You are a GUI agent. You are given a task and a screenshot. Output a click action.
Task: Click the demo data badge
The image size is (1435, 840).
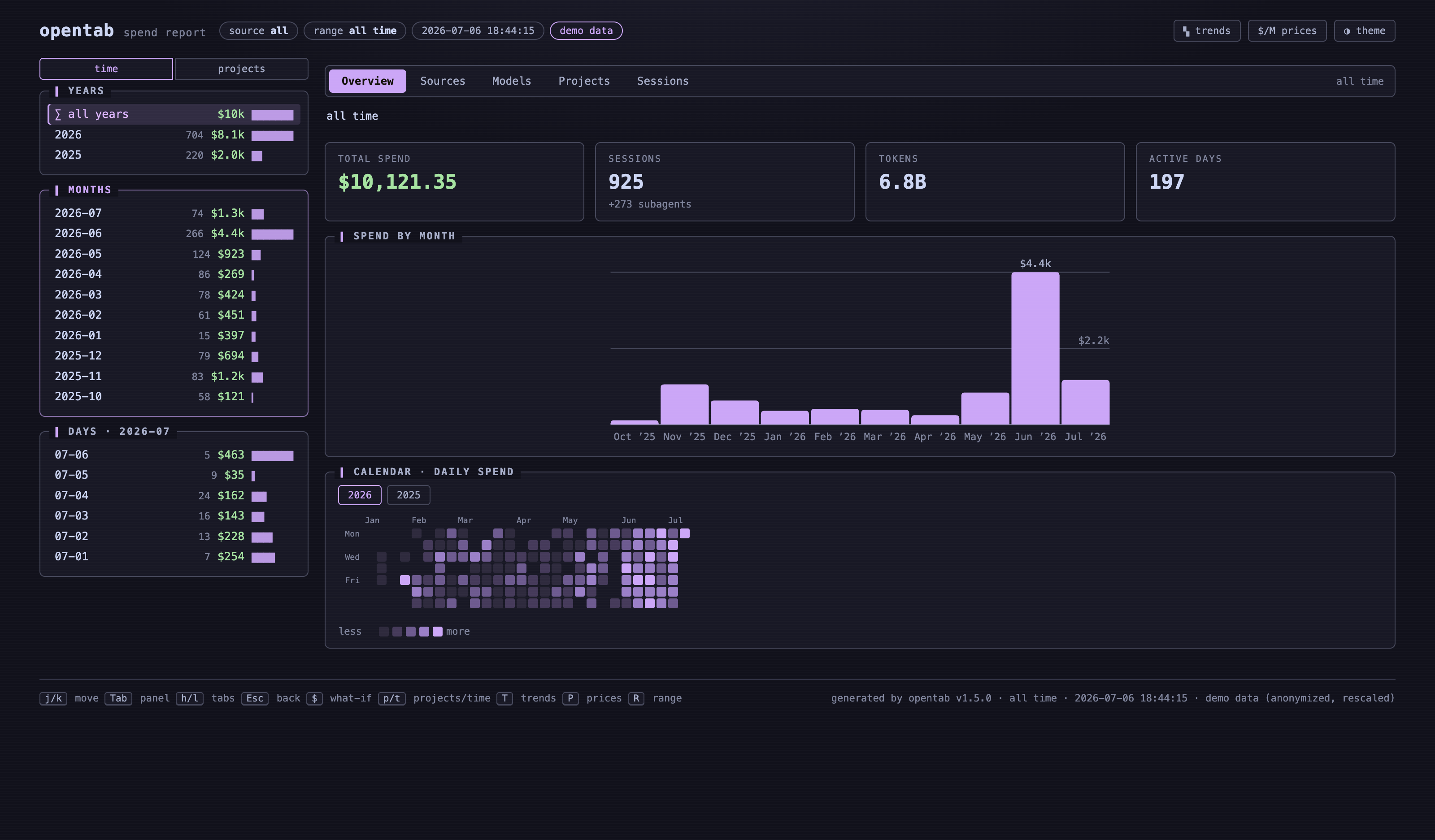point(586,31)
